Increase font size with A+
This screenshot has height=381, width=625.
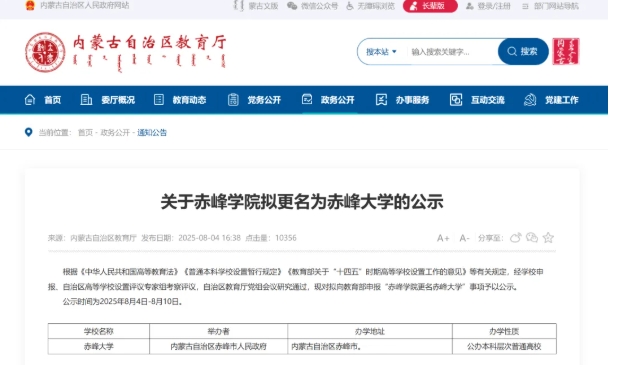click(443, 238)
